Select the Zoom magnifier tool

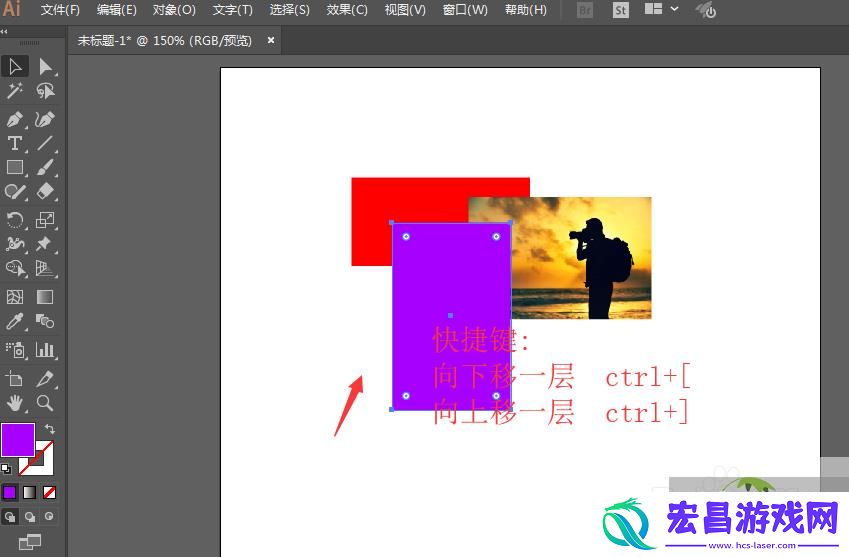(45, 403)
